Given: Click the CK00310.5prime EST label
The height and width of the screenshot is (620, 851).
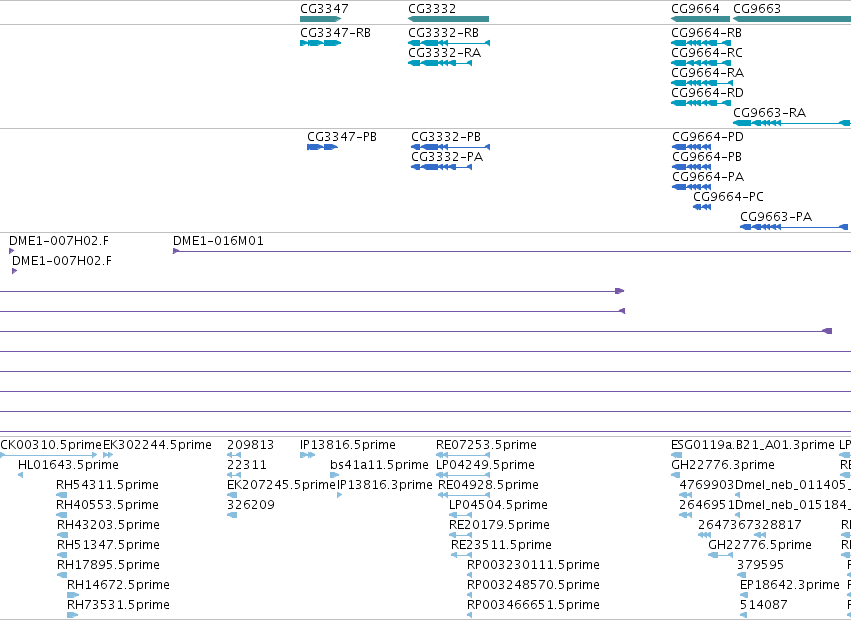Looking at the screenshot, I should [51, 445].
